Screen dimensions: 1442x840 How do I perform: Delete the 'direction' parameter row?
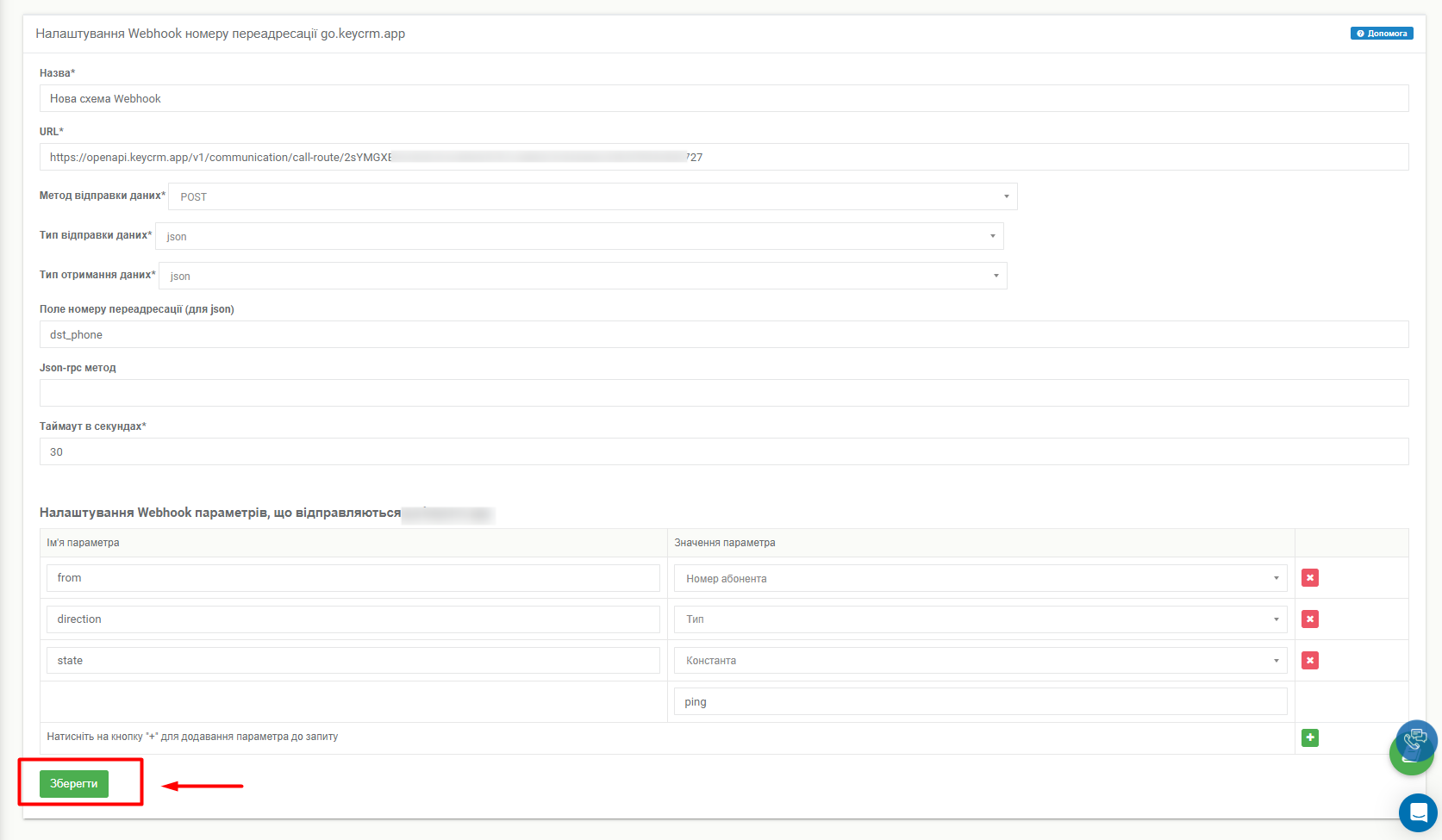coord(1310,619)
